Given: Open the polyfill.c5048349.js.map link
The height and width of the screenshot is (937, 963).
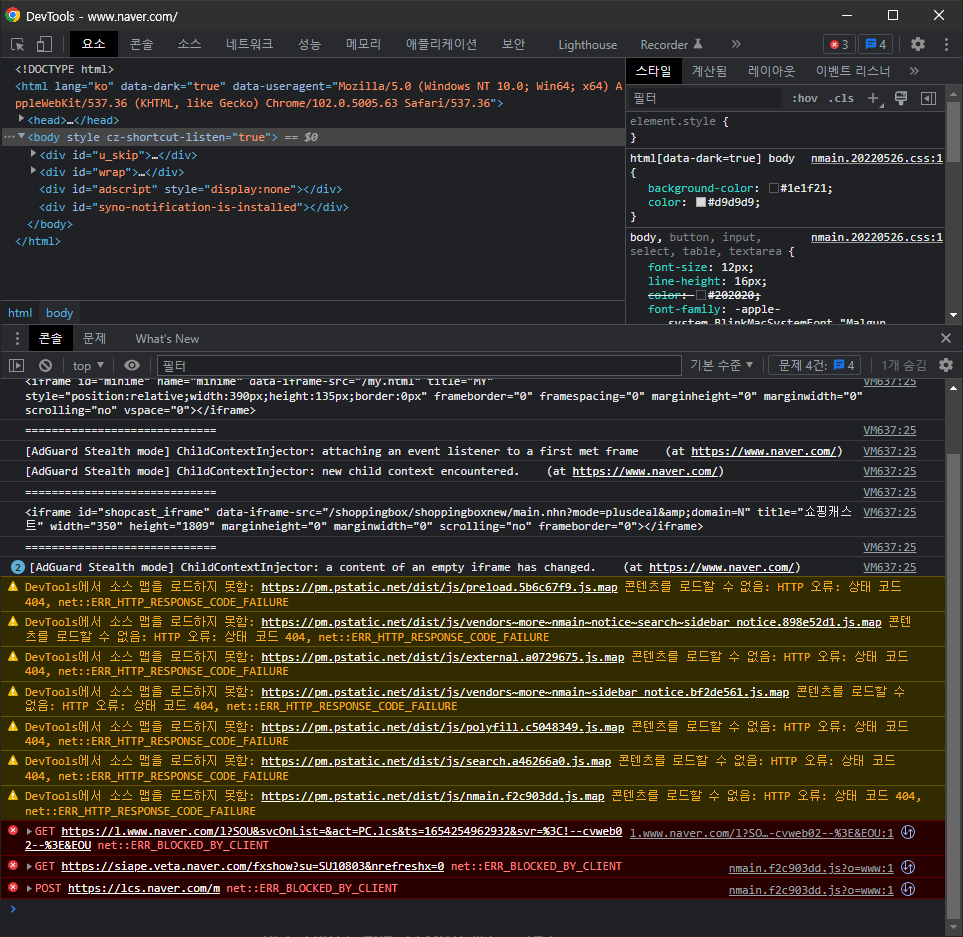Looking at the screenshot, I should [442, 727].
